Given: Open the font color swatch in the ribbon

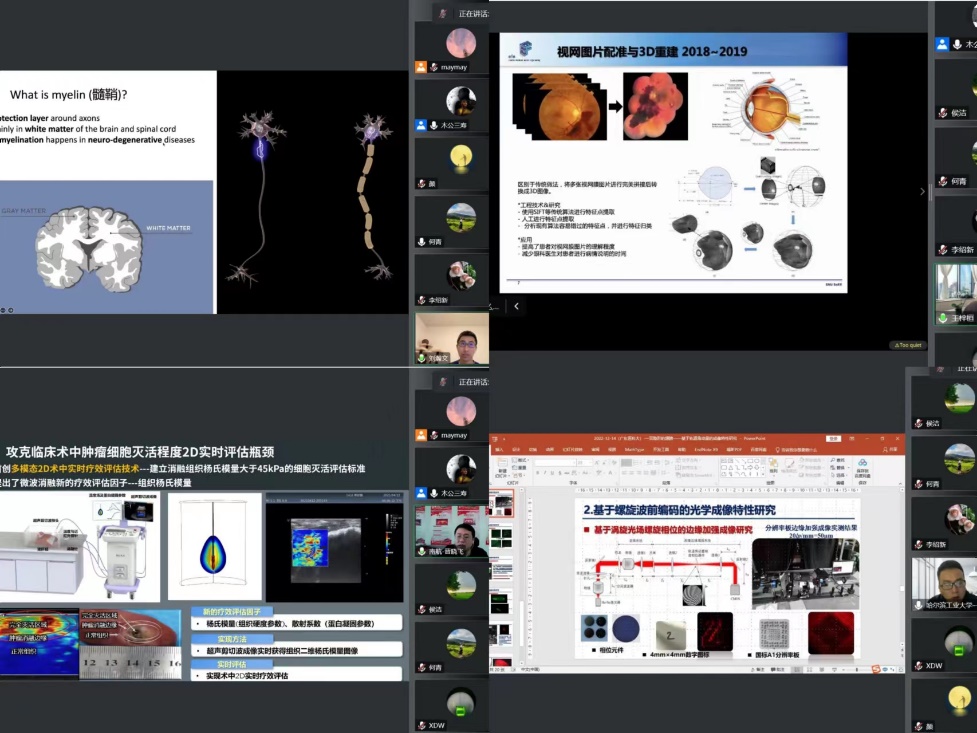Looking at the screenshot, I should coord(610,472).
